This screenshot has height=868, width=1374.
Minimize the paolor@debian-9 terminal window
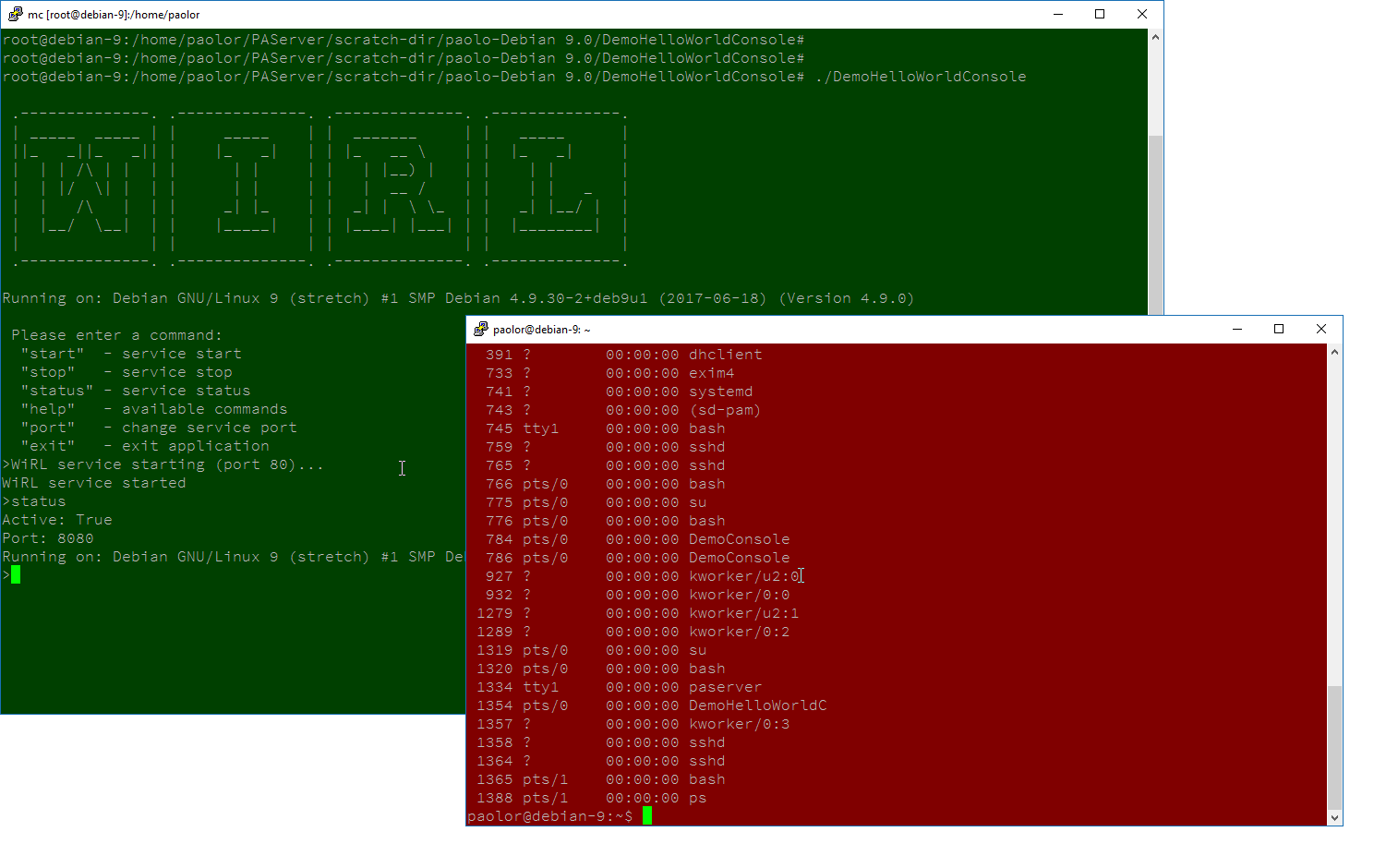tap(1237, 329)
